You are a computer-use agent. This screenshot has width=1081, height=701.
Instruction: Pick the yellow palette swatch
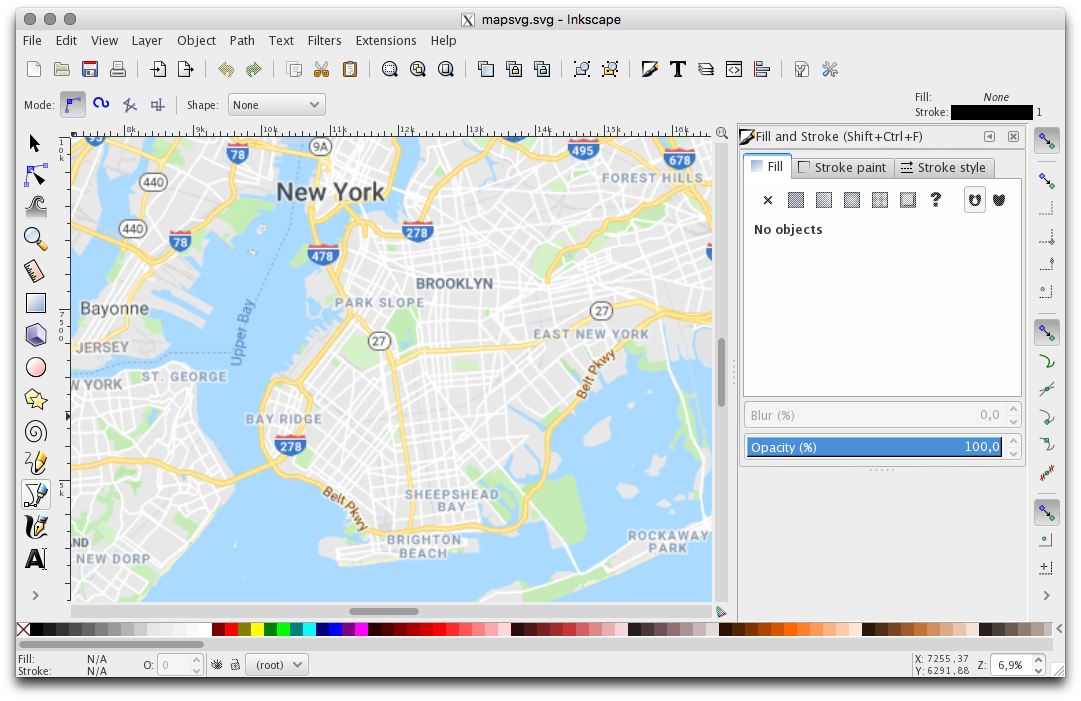[x=256, y=629]
